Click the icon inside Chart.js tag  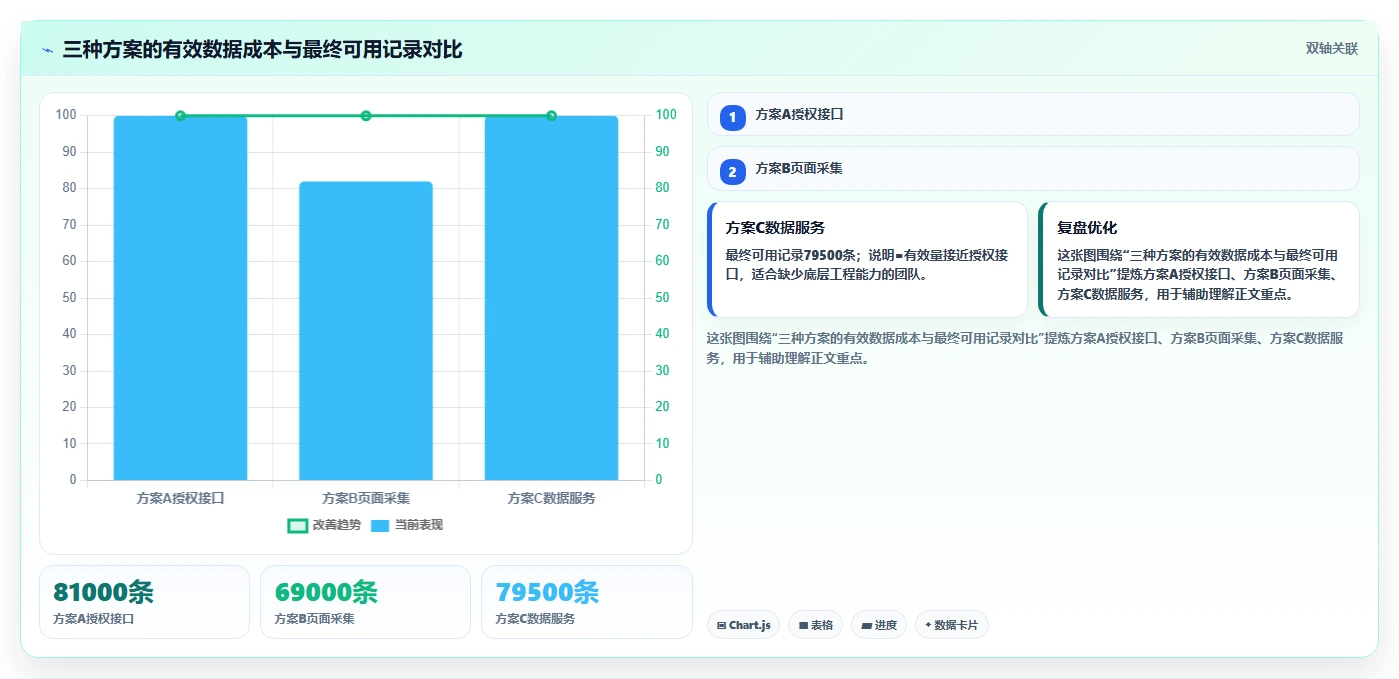(722, 625)
